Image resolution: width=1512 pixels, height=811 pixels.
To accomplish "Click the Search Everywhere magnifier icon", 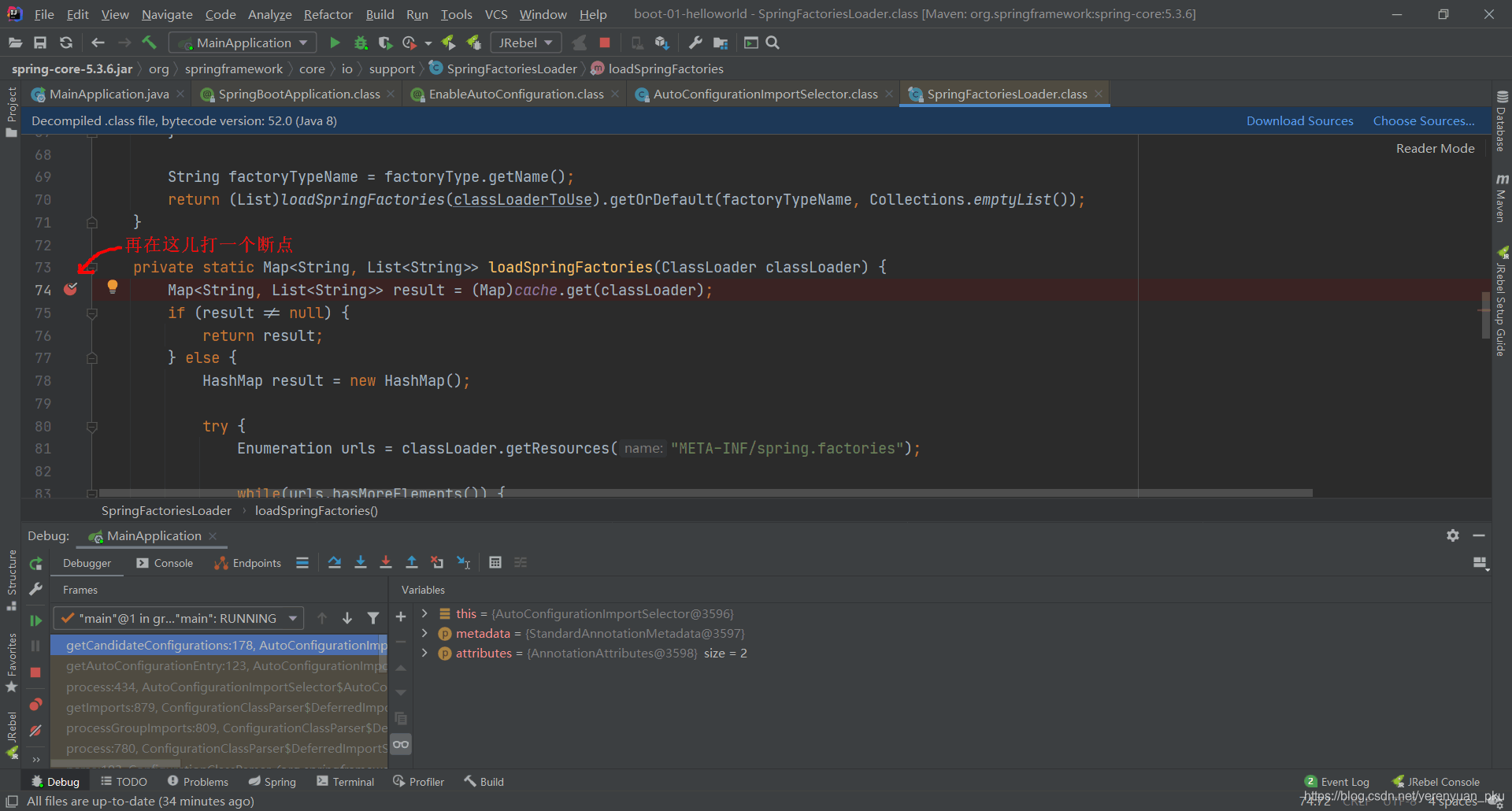I will pos(773,43).
